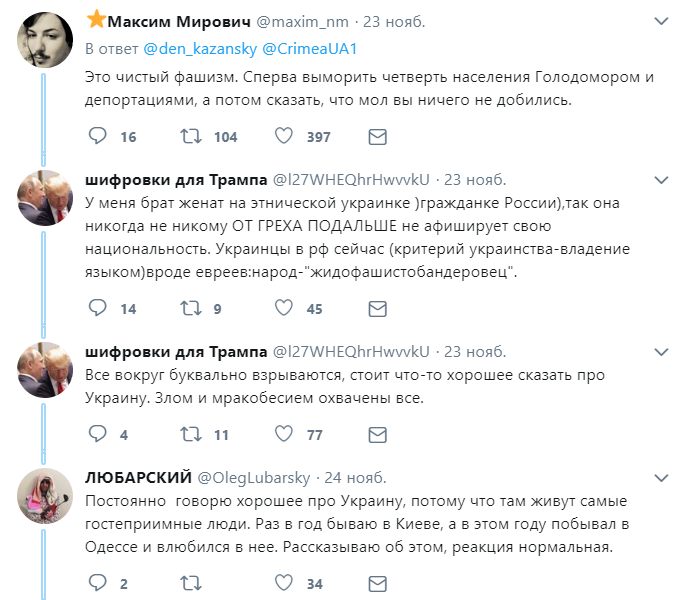Click envelope icon on the 45-likes tweet
Screen dimensions: 687x600
click(377, 309)
